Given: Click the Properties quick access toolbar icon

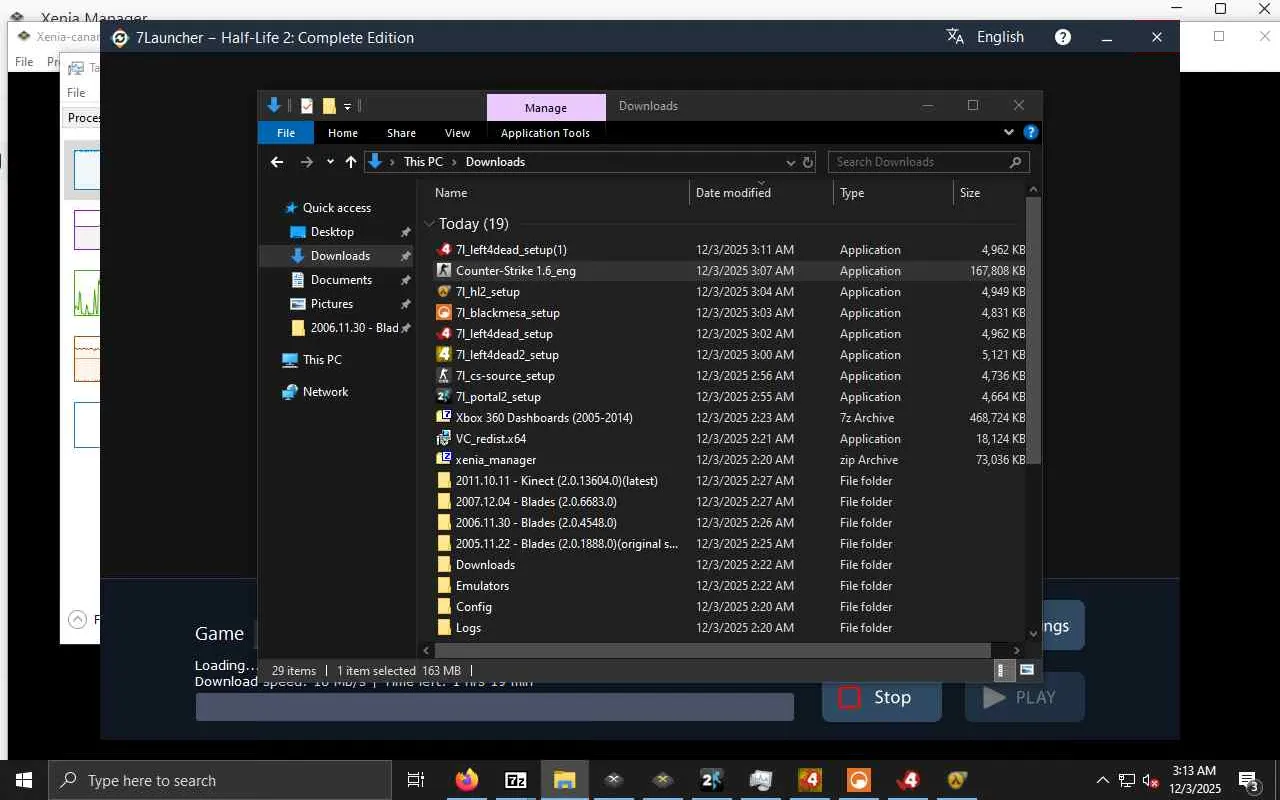Looking at the screenshot, I should pos(307,106).
